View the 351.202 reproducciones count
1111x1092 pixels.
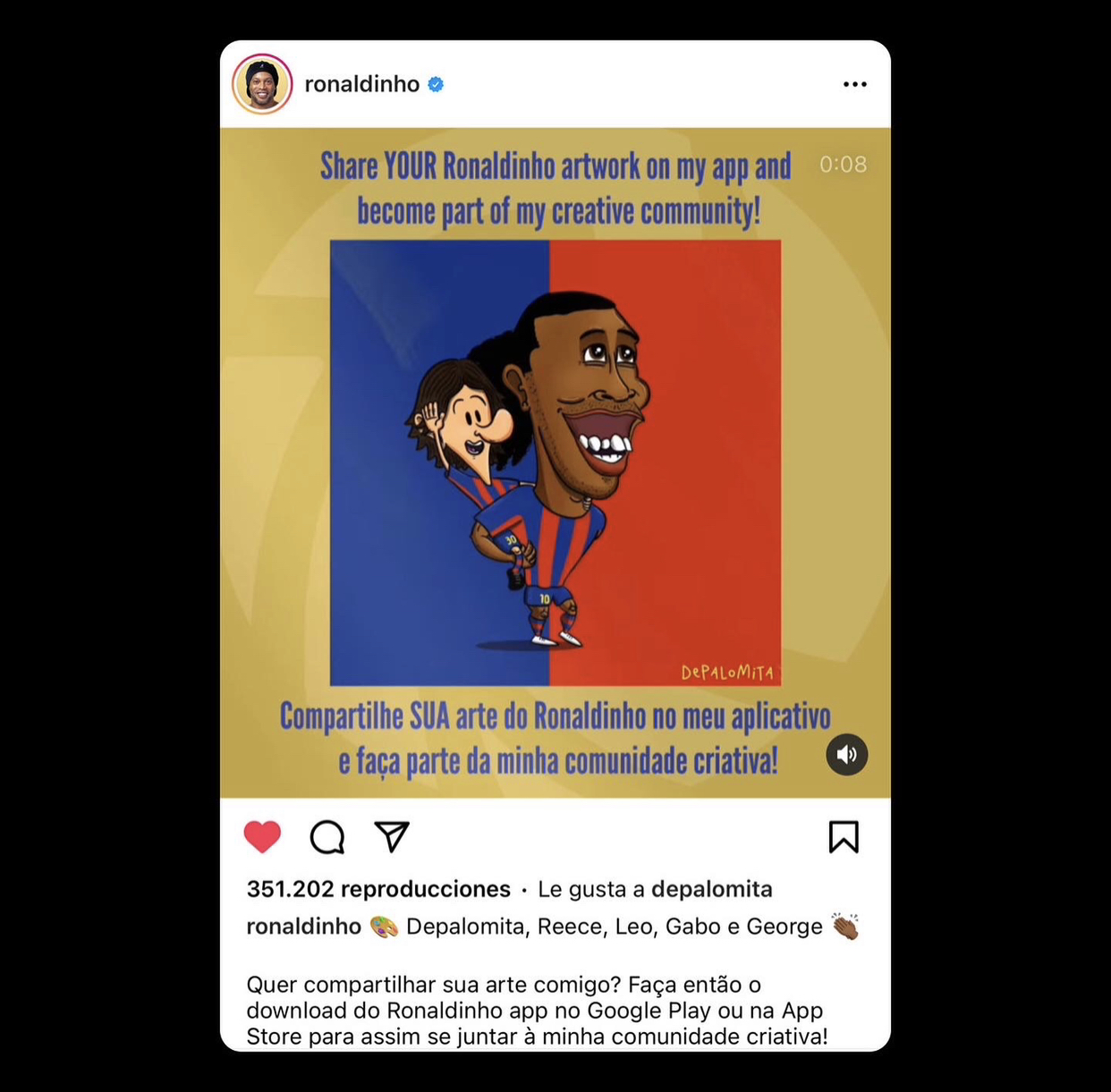378,889
